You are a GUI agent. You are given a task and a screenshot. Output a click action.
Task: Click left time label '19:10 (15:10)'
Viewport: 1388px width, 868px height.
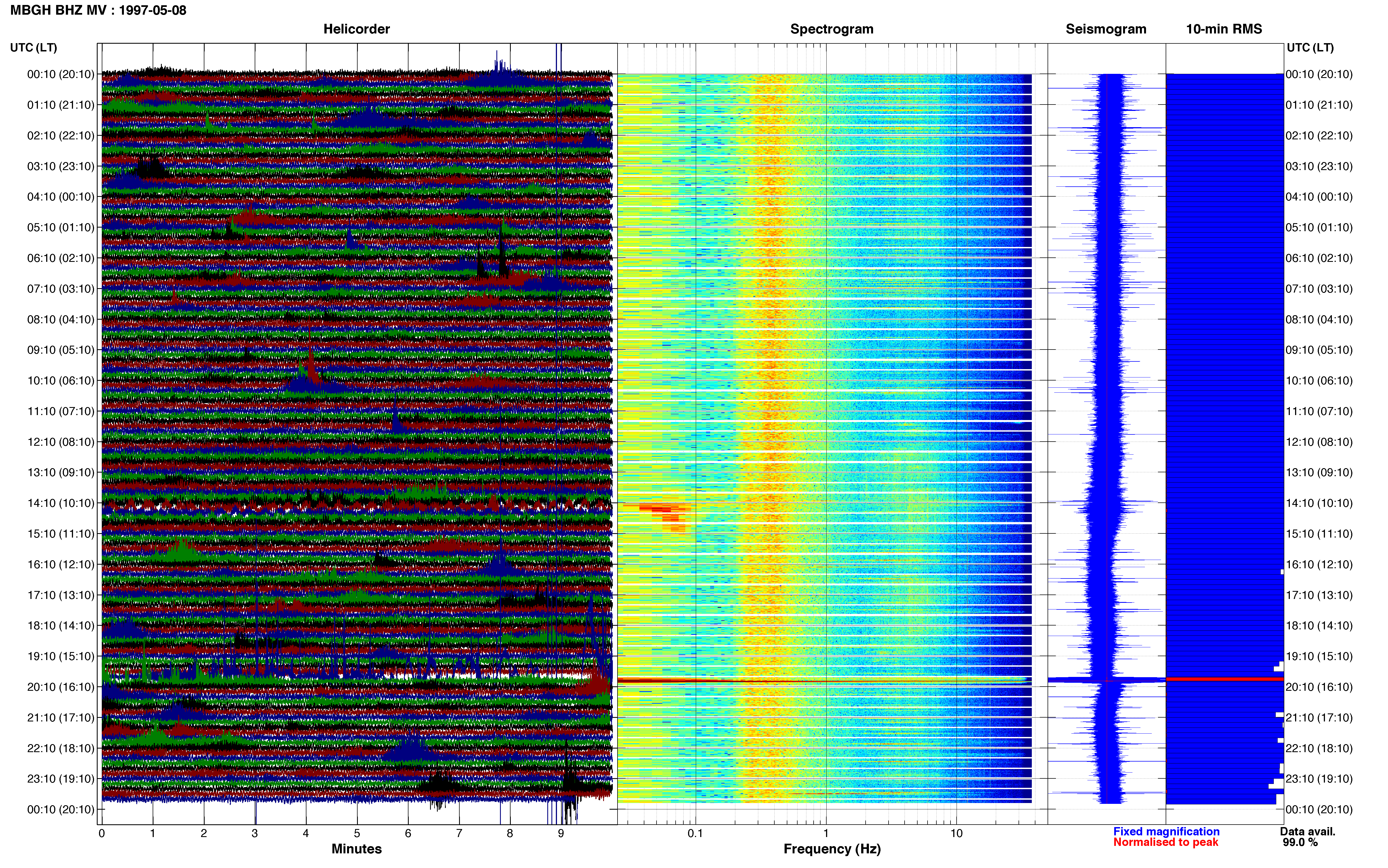pos(61,656)
